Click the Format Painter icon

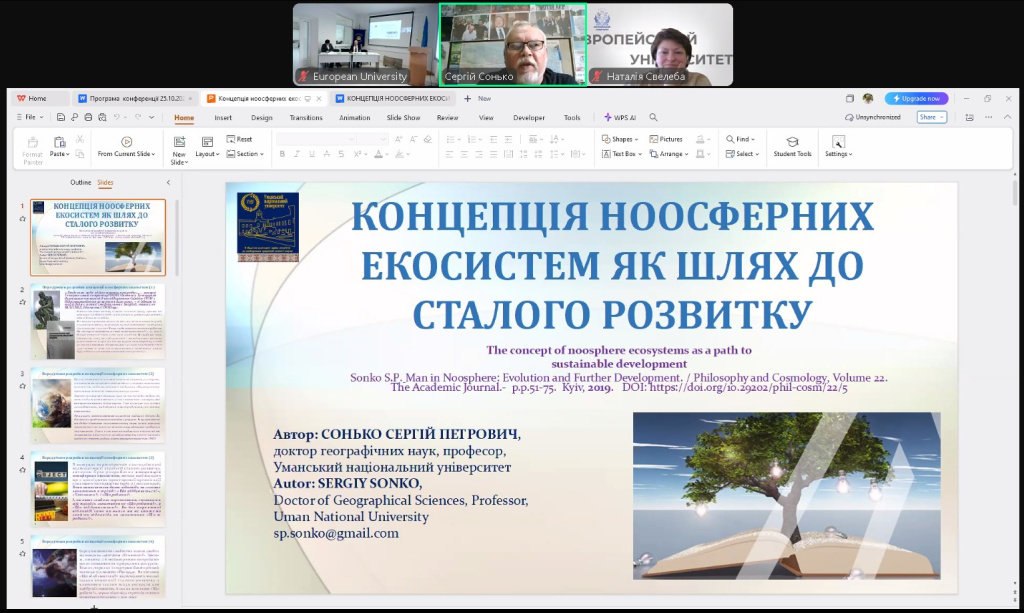(x=33, y=144)
